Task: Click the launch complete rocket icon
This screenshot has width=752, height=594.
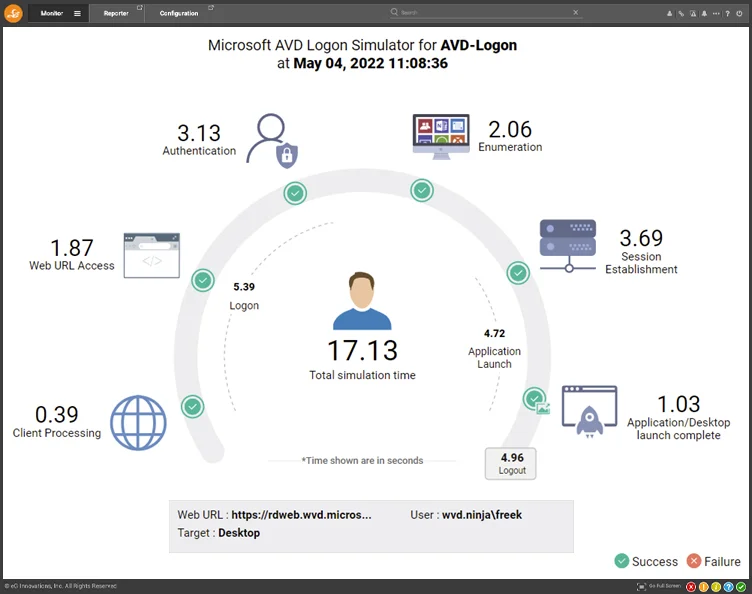Action: tap(589, 412)
